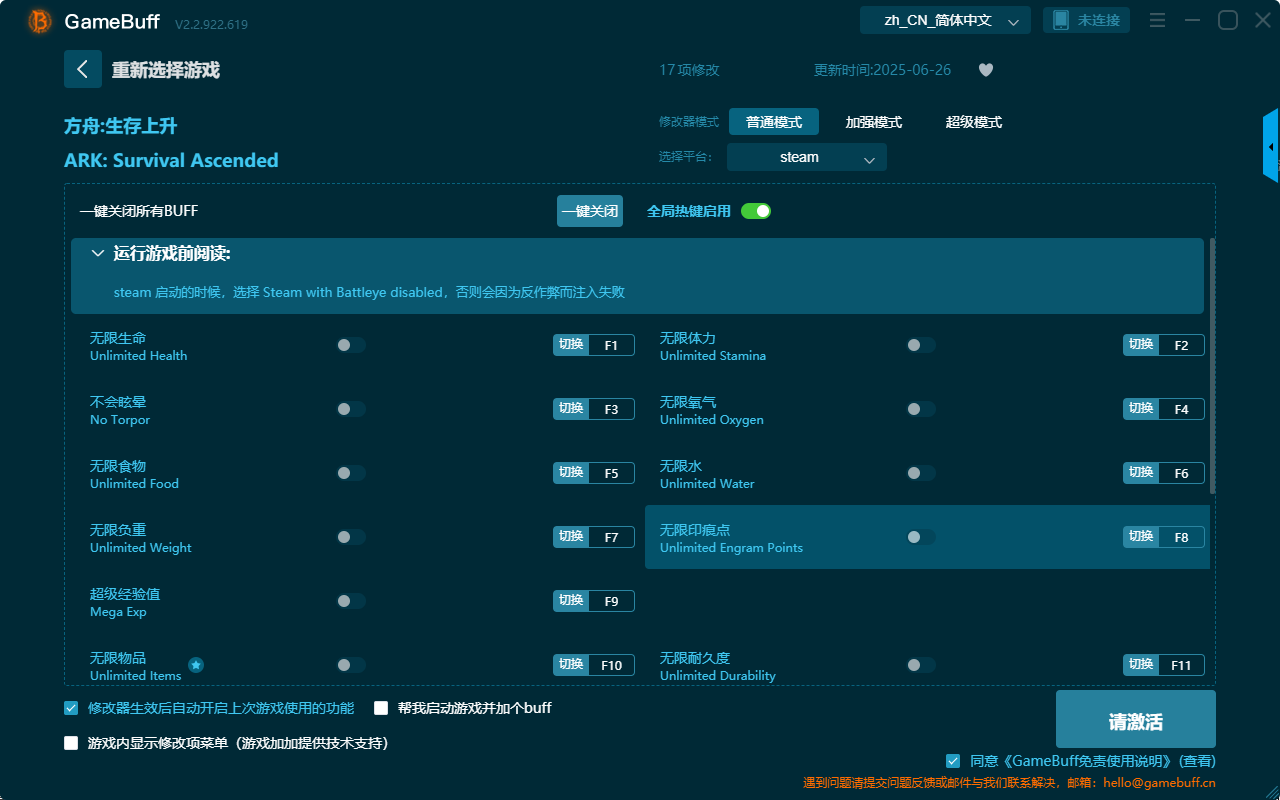Switch on Unlimited Engram Points toggle

point(921,537)
